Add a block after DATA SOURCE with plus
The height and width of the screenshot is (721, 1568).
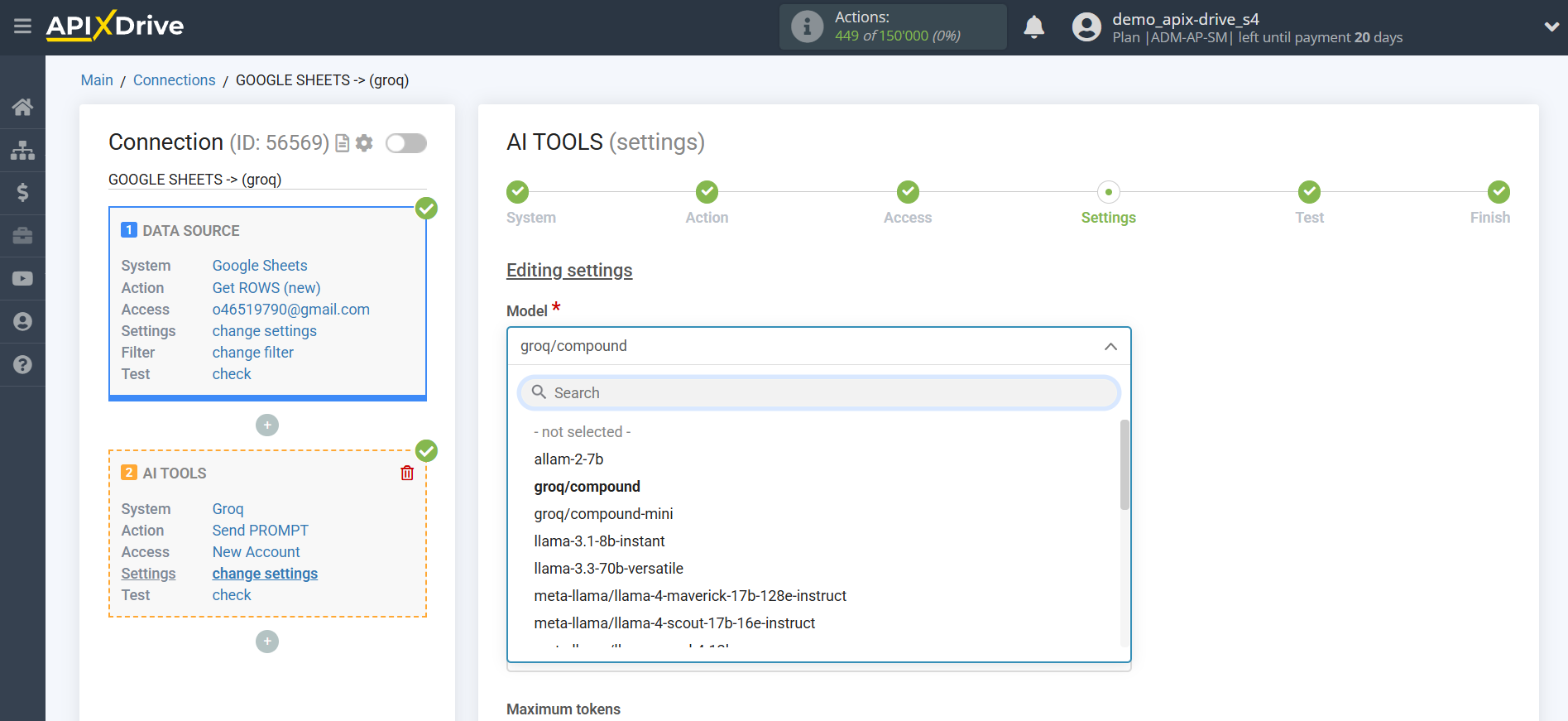pyautogui.click(x=267, y=425)
